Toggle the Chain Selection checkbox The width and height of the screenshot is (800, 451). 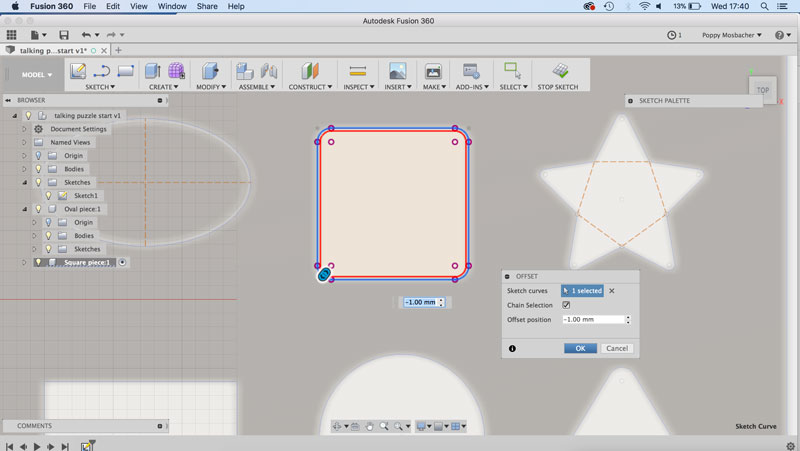point(566,305)
